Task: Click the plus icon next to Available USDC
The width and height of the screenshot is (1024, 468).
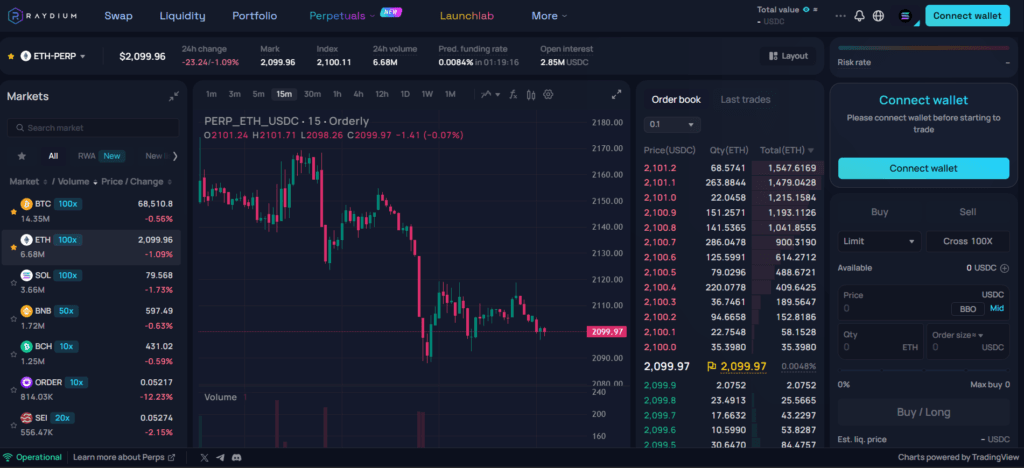Action: tap(1004, 268)
